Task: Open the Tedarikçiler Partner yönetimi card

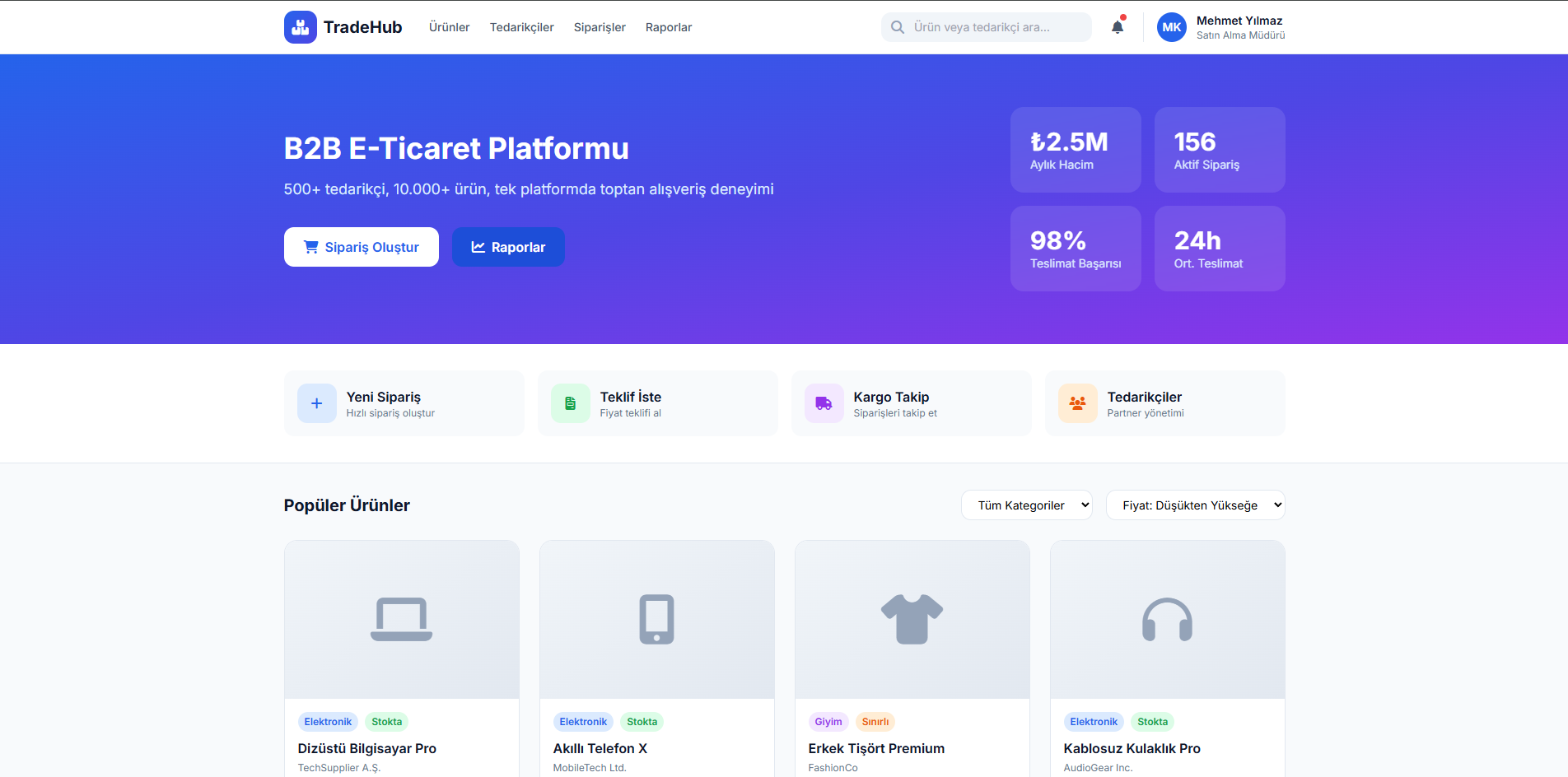Action: coord(1165,403)
